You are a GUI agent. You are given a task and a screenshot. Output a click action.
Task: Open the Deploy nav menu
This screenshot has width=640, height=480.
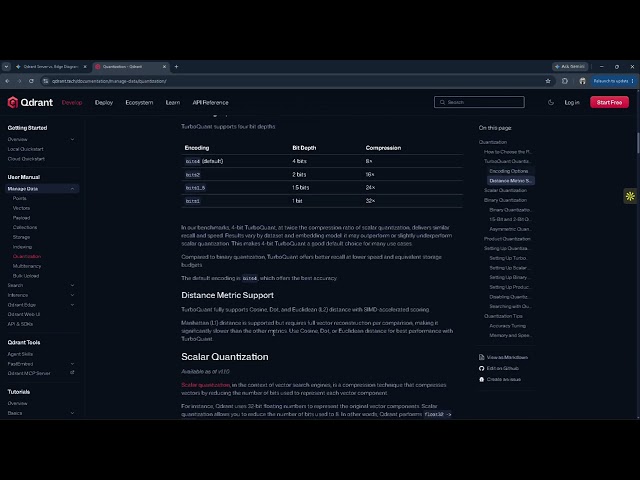pyautogui.click(x=104, y=102)
